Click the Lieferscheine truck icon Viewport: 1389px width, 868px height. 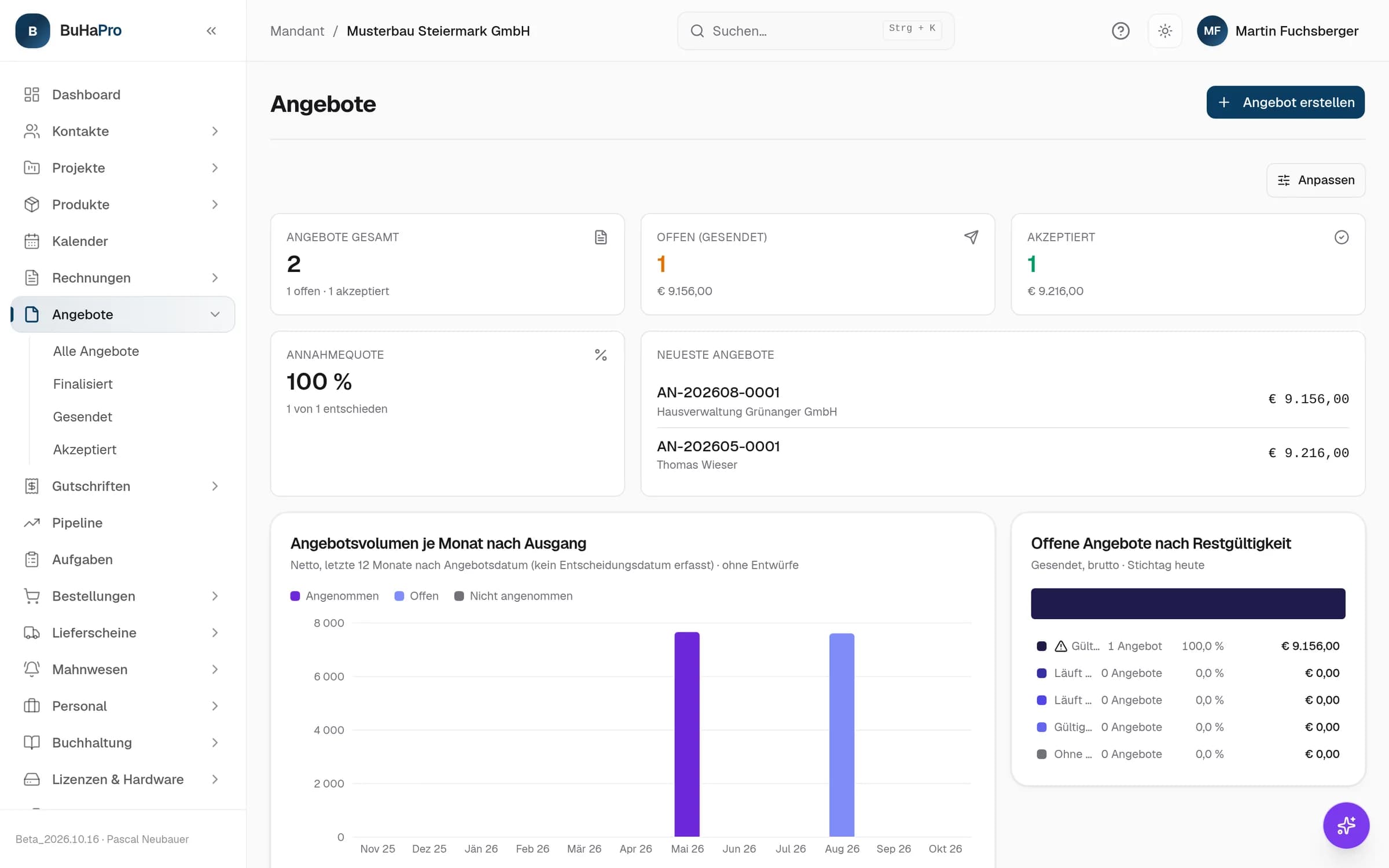pyautogui.click(x=32, y=632)
